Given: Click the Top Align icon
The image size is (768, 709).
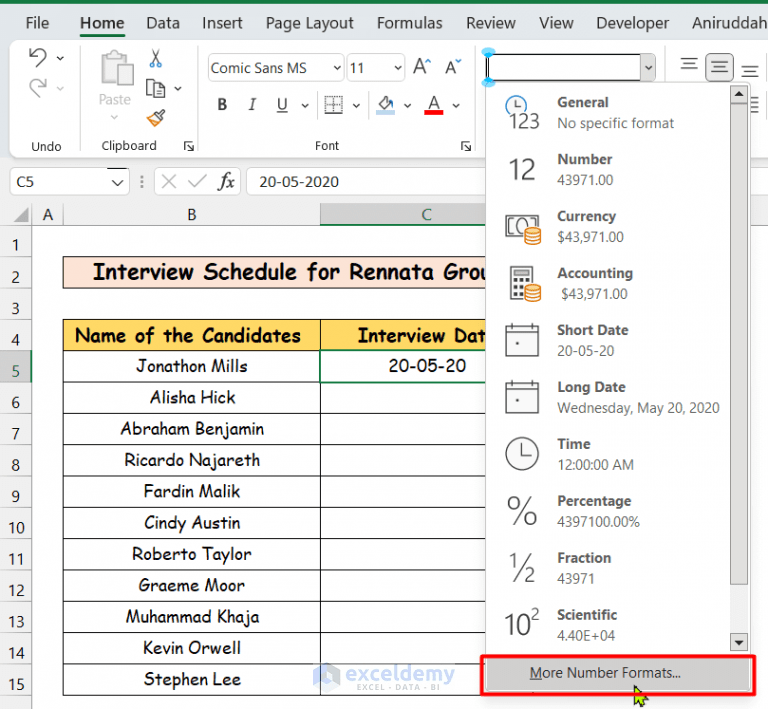Looking at the screenshot, I should (x=689, y=64).
